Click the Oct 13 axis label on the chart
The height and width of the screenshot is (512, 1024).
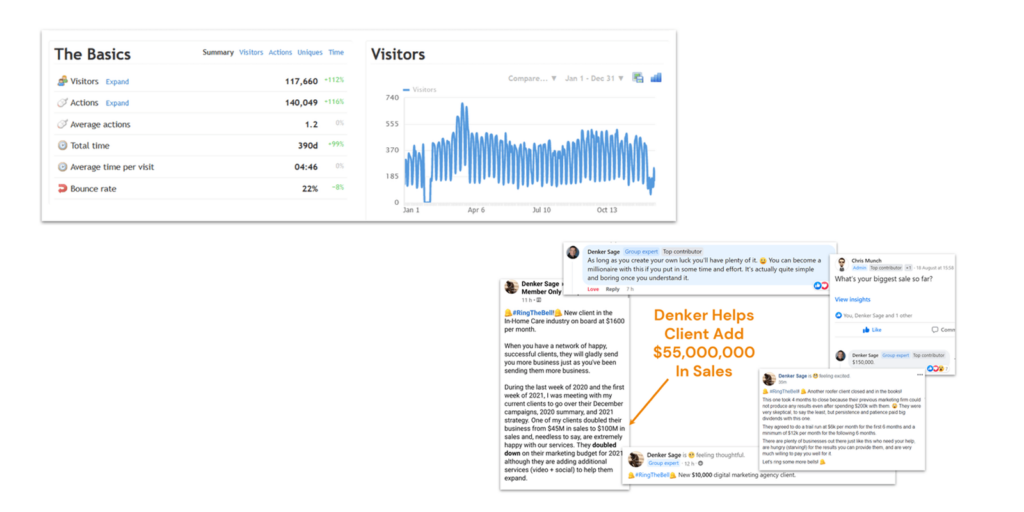point(605,210)
